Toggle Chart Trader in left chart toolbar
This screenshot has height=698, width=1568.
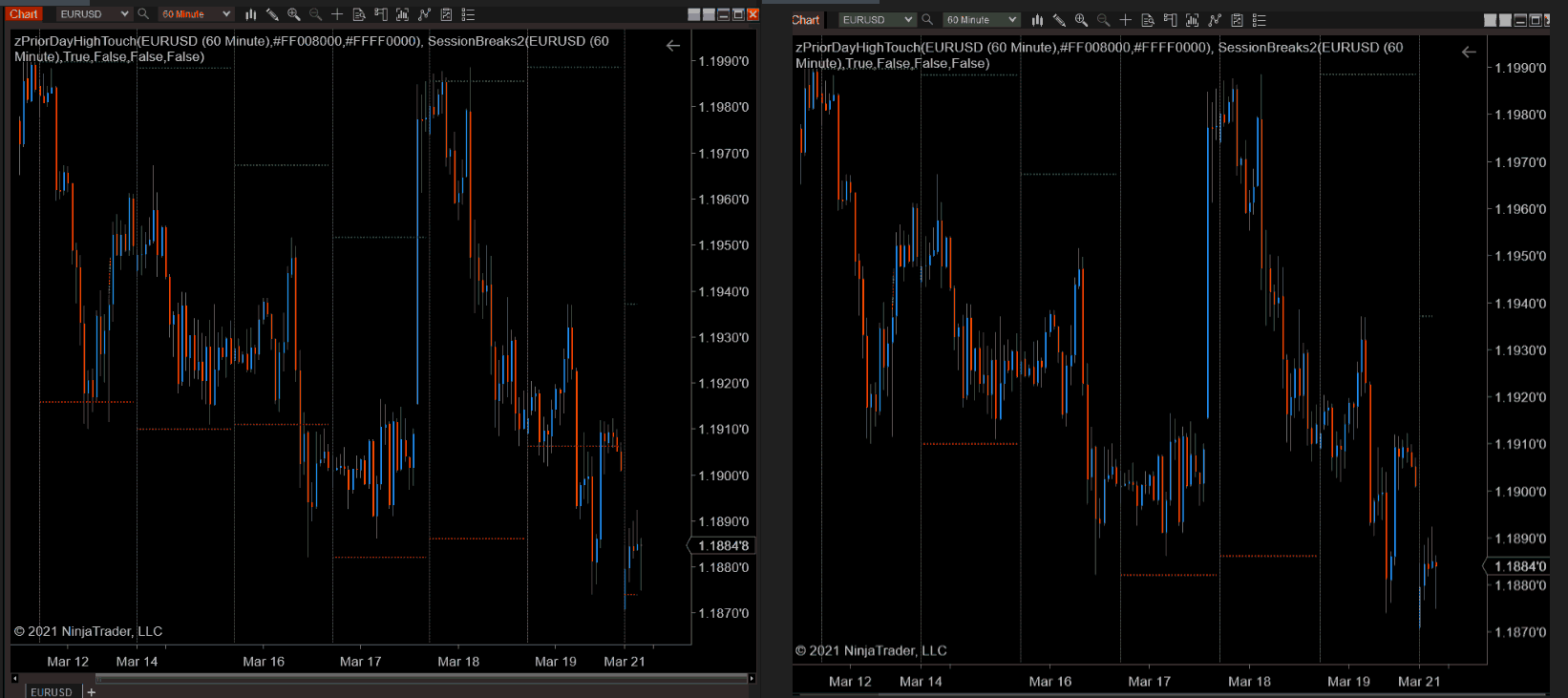point(381,14)
